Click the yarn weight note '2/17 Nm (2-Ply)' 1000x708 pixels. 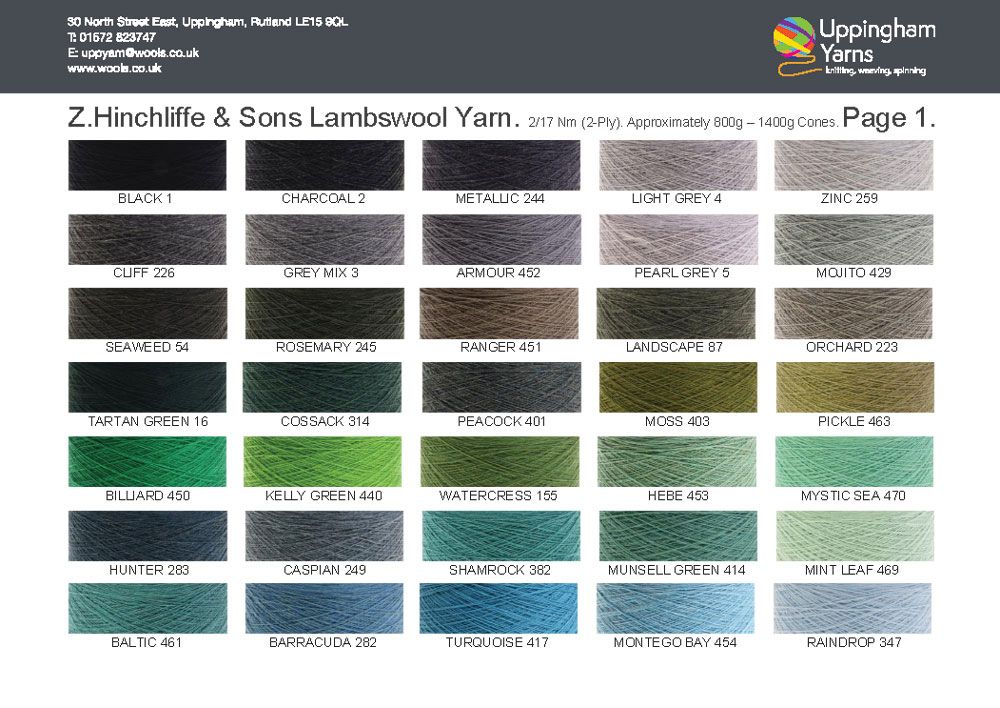pos(575,122)
